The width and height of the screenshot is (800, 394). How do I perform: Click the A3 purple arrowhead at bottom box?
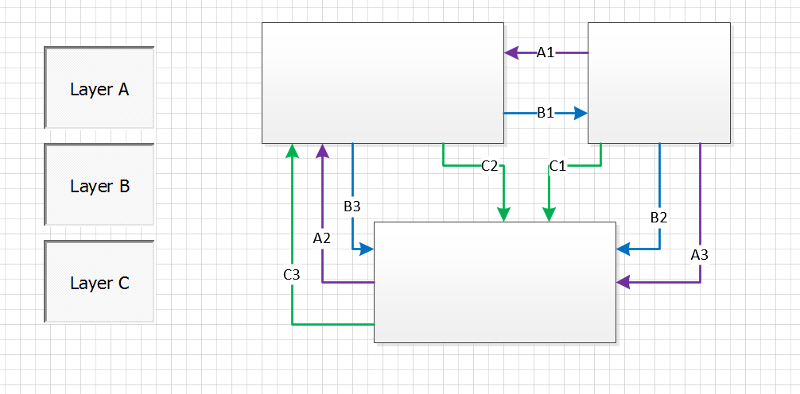coord(623,282)
